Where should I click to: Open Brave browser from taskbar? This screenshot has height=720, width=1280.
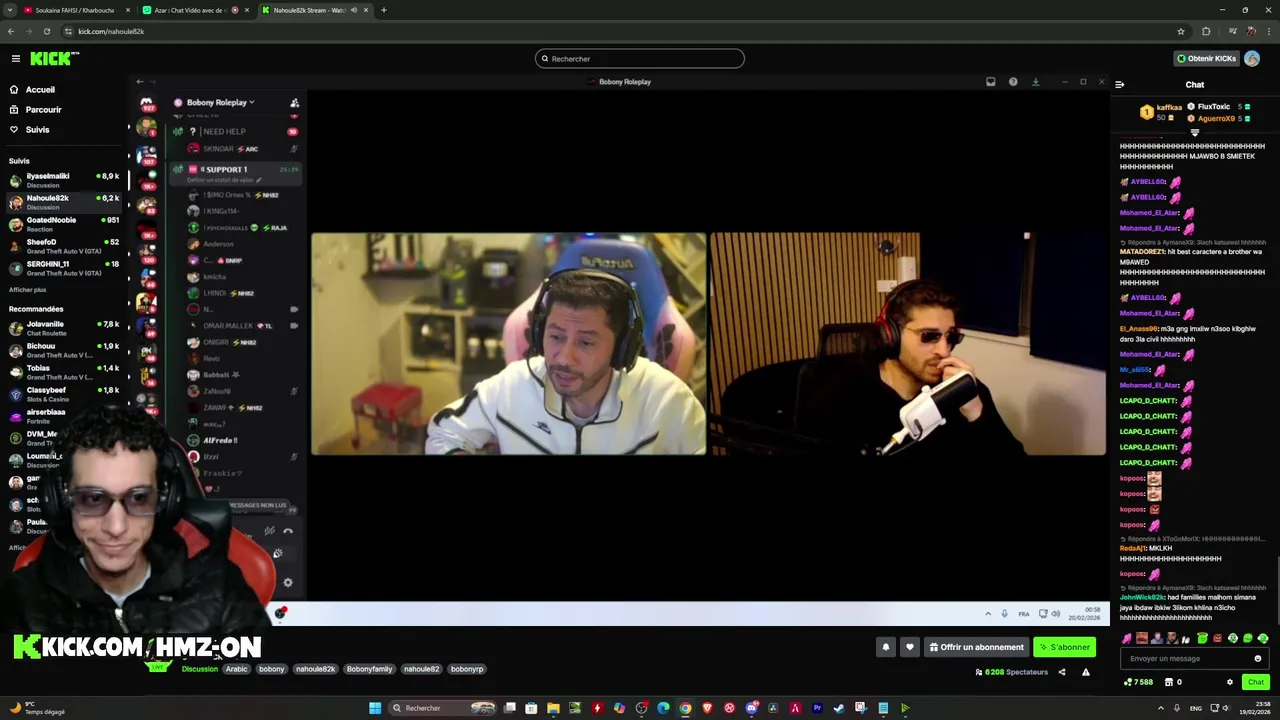coord(707,708)
